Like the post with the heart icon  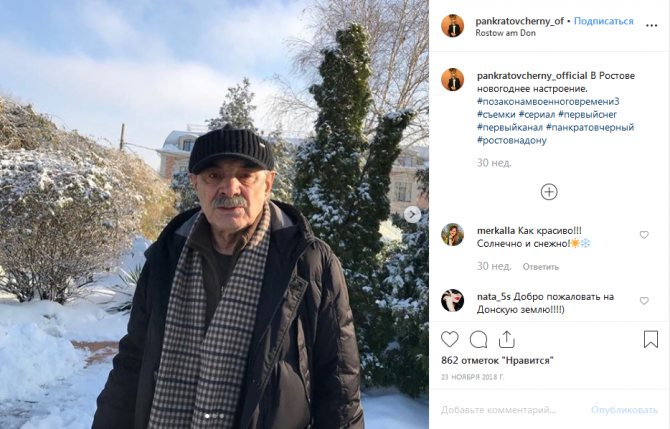[x=450, y=340]
